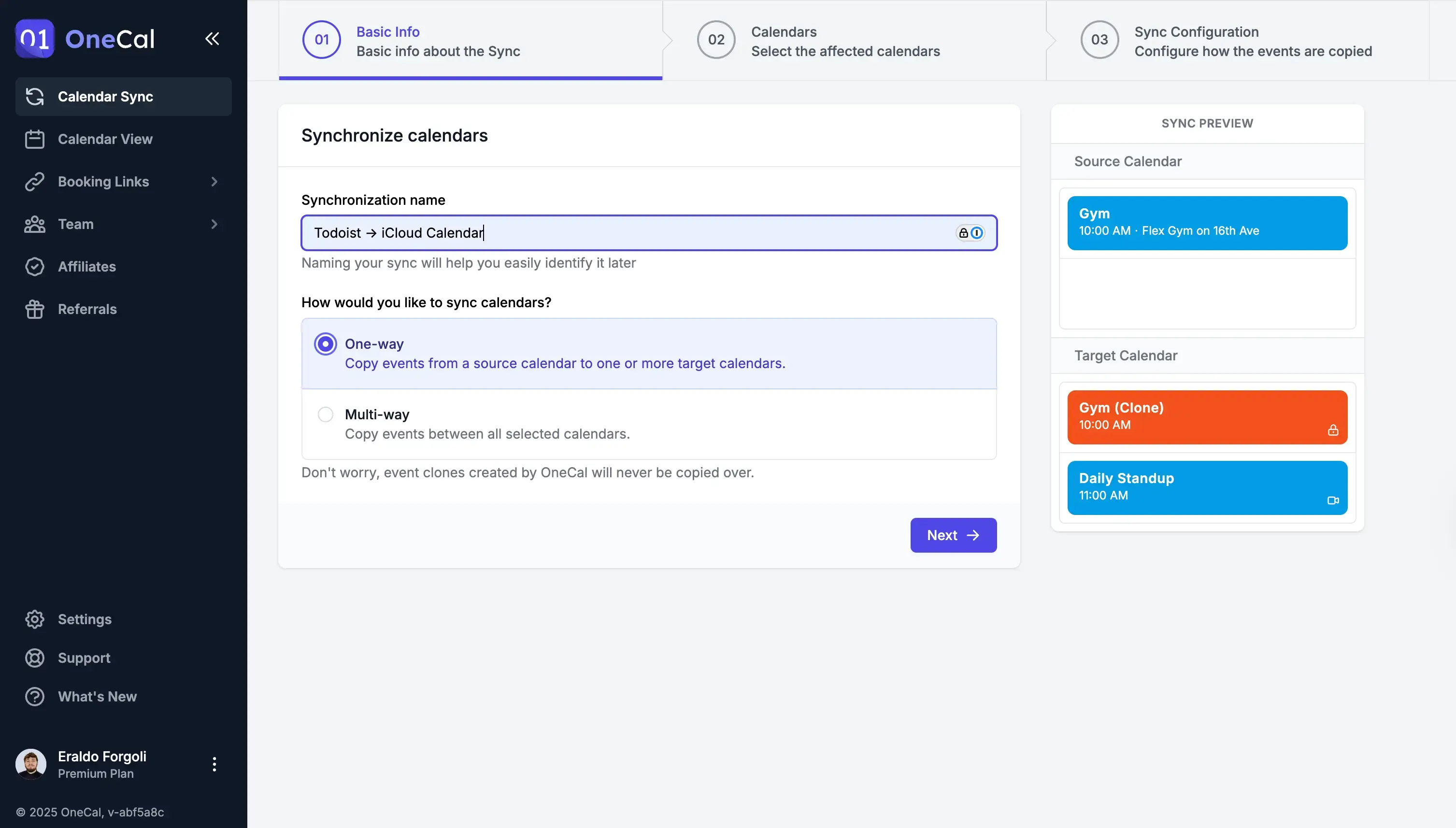Click the orange Gym (Clone) event card
This screenshot has width=1456, height=828.
1206,417
